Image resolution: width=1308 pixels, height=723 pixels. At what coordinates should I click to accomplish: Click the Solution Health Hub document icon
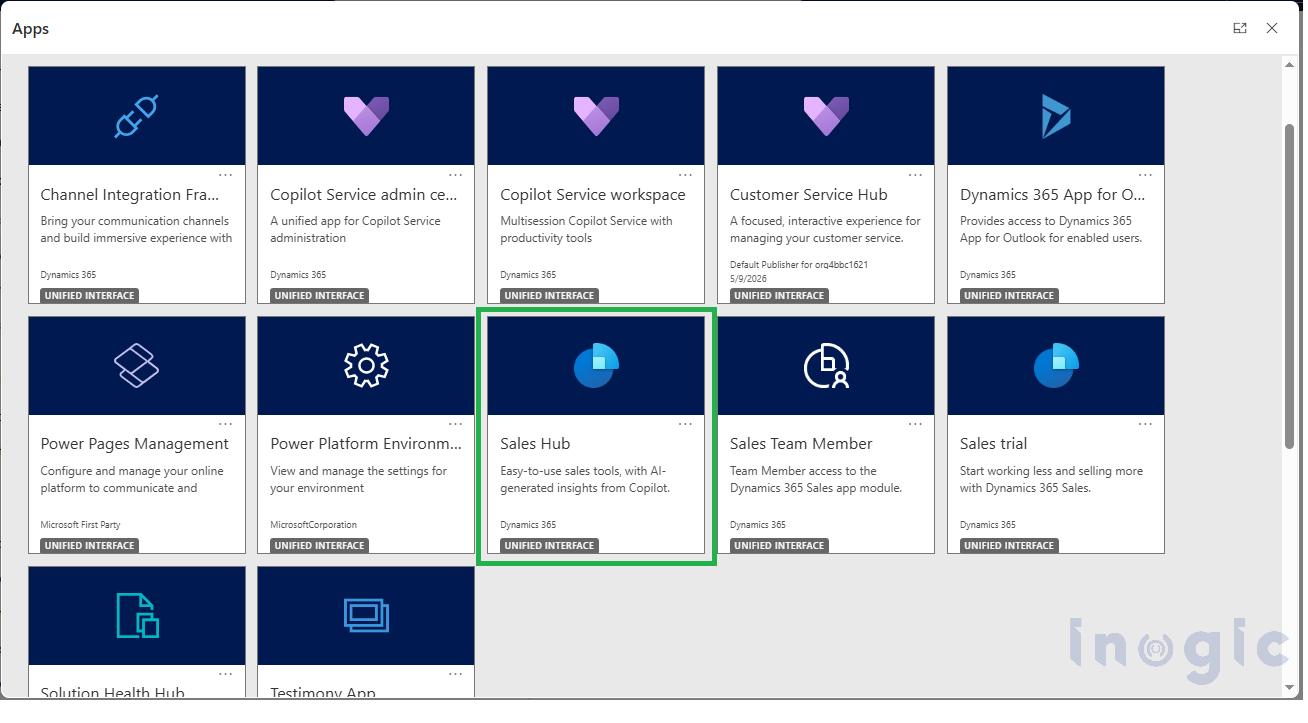click(x=137, y=616)
